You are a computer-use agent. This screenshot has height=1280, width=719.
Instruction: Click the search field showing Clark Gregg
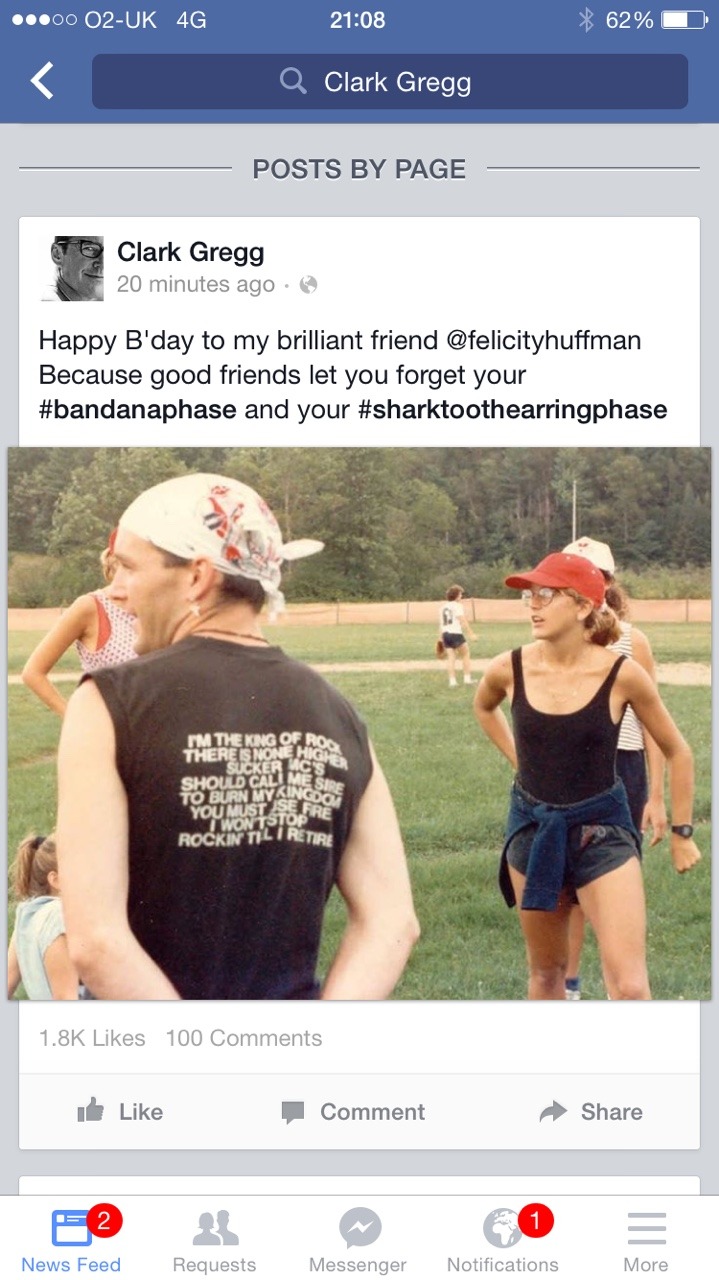pyautogui.click(x=390, y=81)
